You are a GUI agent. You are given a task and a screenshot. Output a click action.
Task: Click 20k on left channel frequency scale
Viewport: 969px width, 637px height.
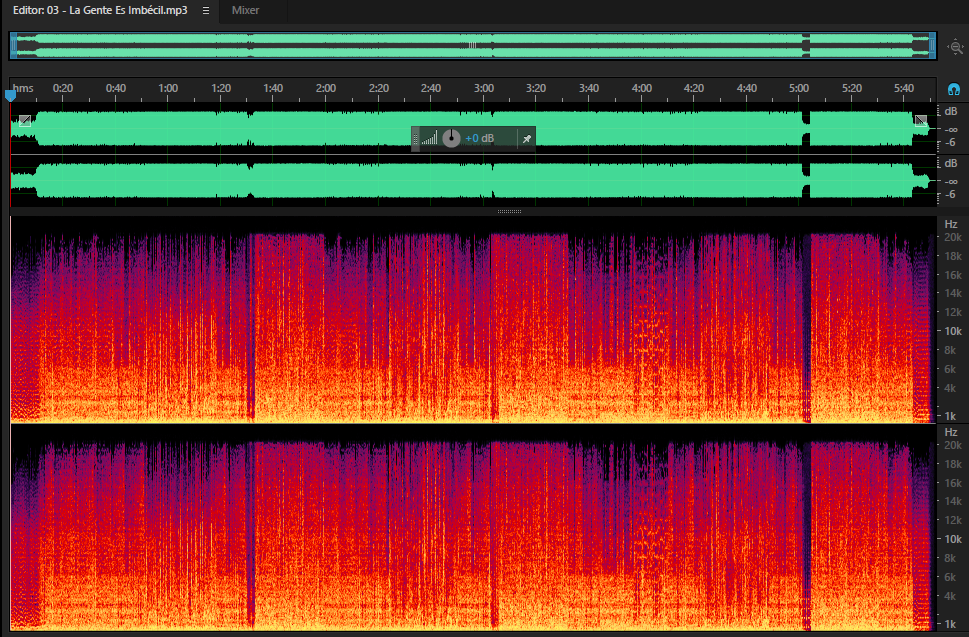point(952,237)
